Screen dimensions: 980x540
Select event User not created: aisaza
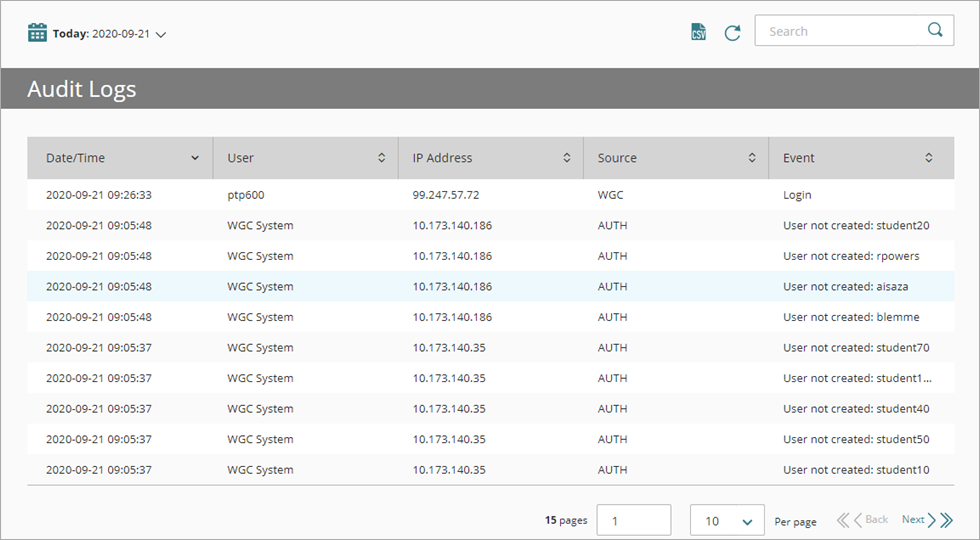[846, 287]
